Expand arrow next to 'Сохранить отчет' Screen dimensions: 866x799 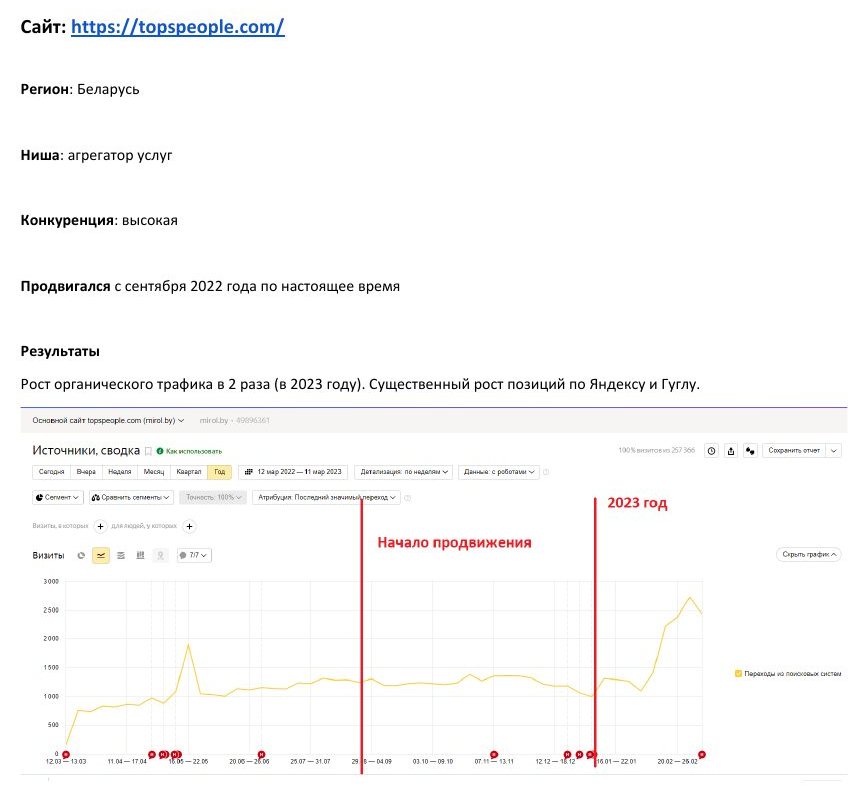[833, 451]
